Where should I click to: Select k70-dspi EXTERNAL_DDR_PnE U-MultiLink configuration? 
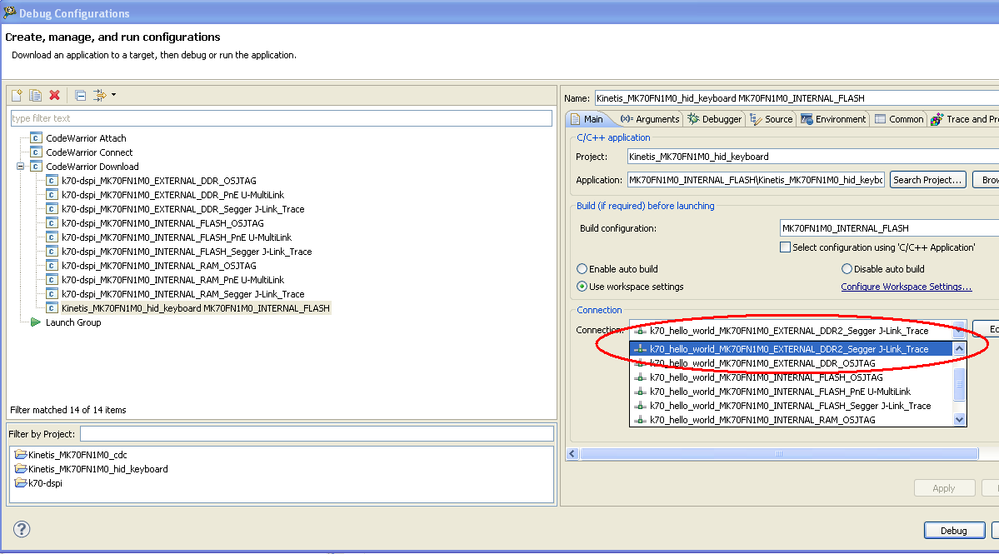click(173, 195)
